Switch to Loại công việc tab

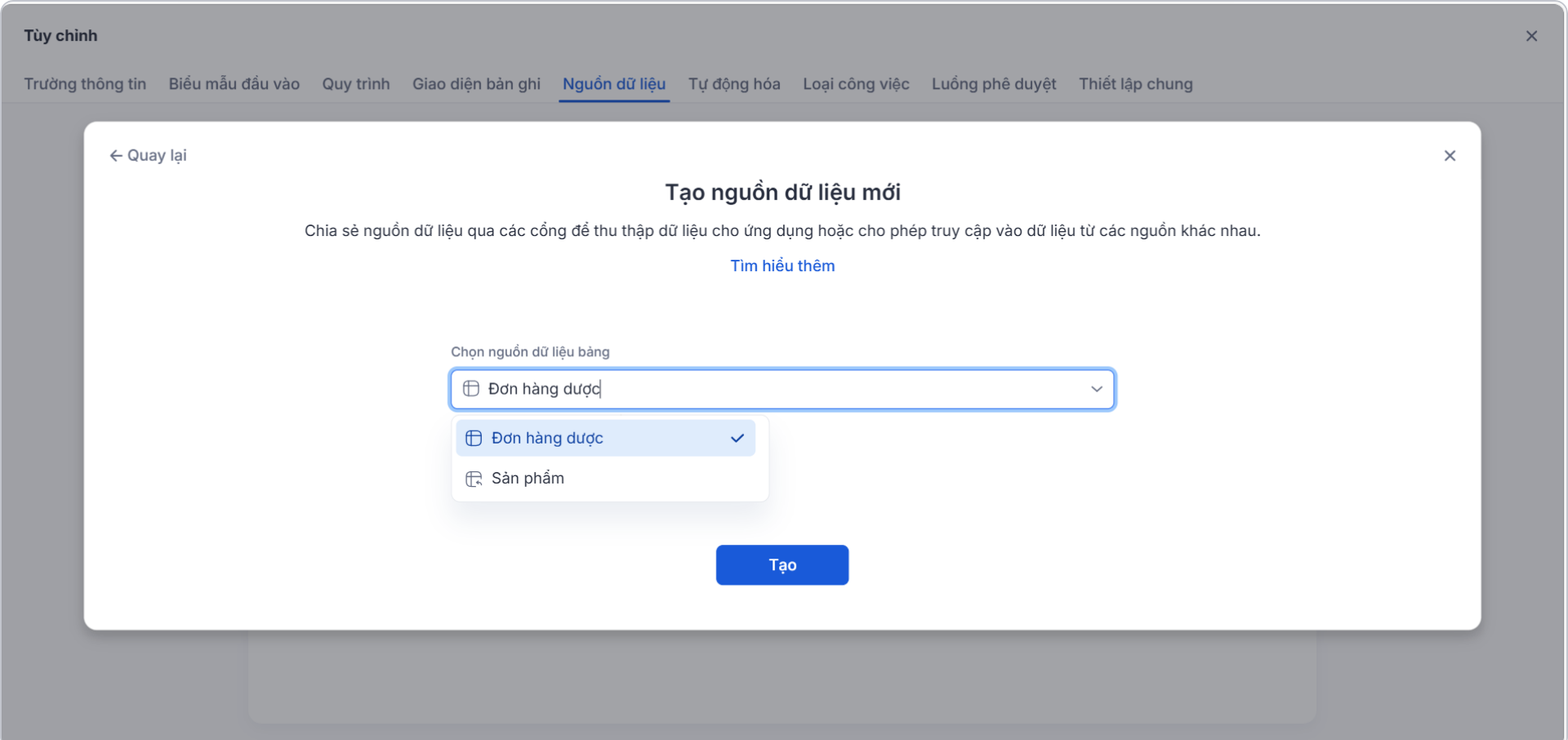click(x=856, y=84)
